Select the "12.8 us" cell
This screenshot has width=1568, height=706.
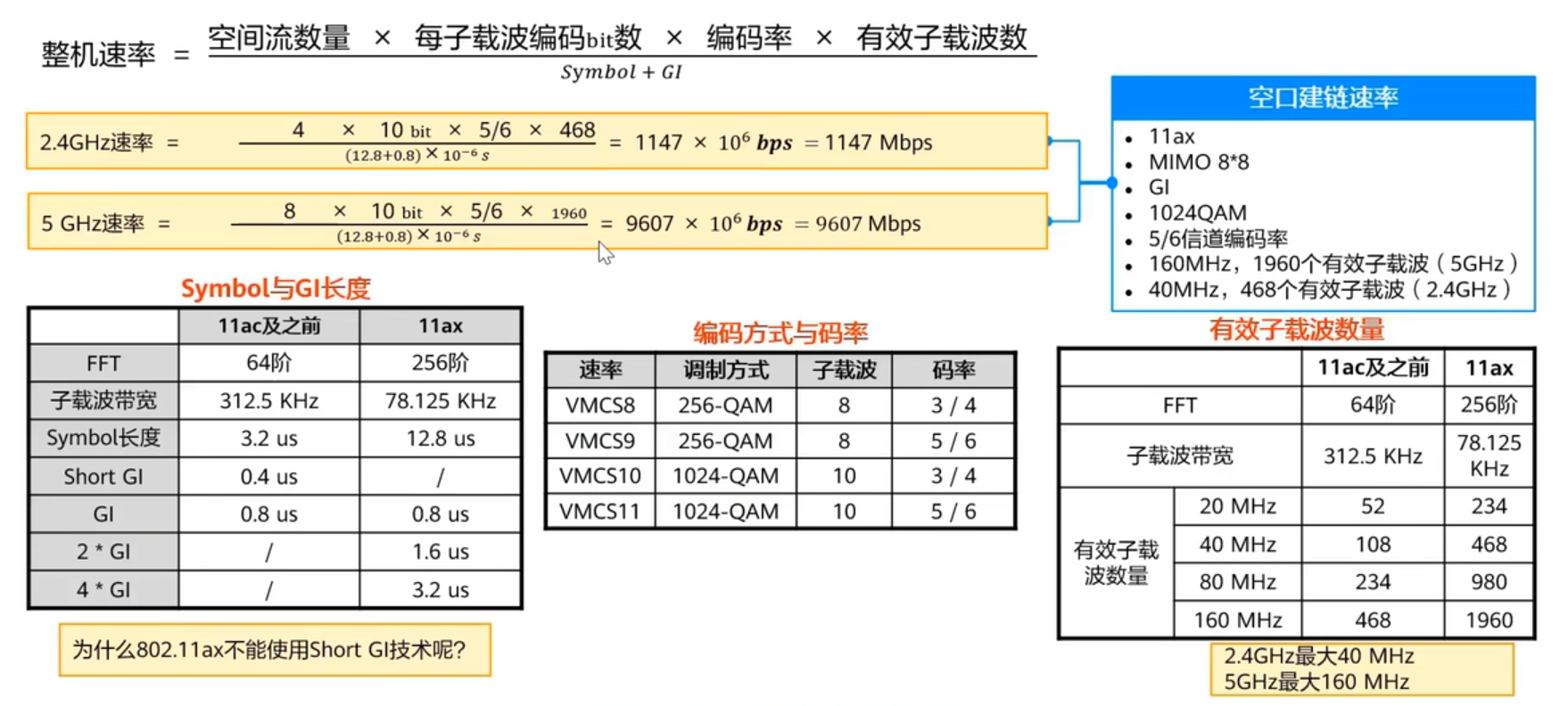441,439
